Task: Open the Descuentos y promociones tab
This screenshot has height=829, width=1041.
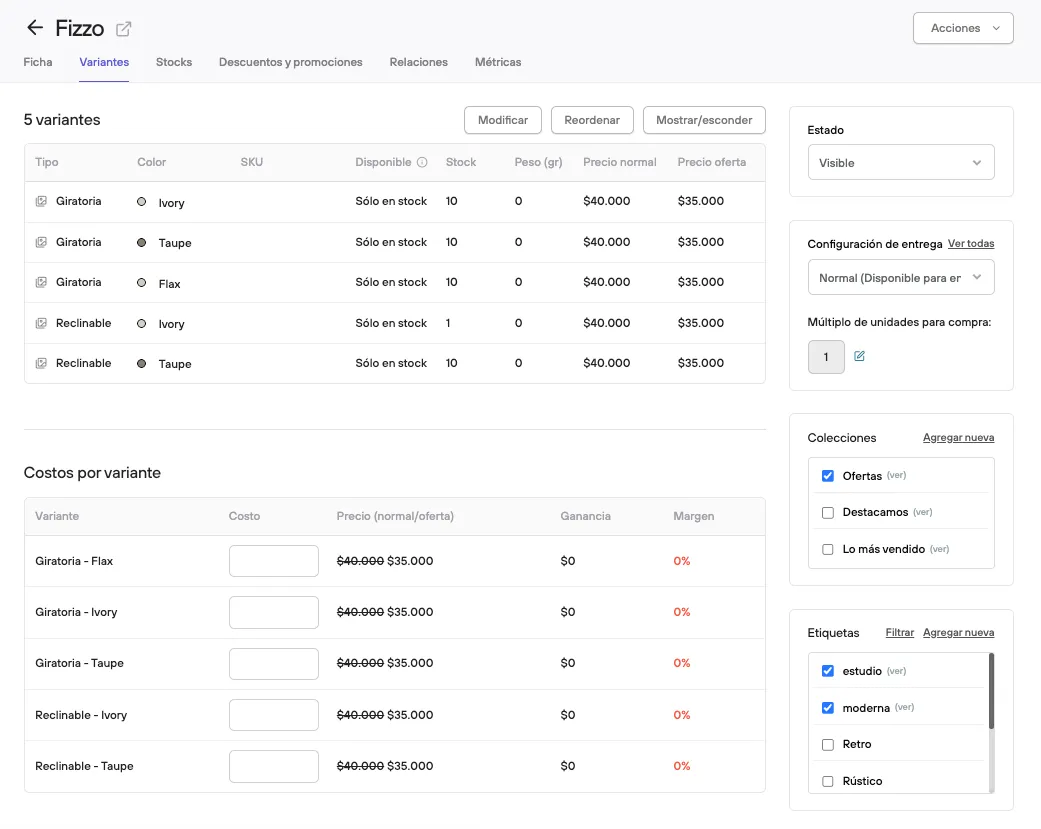Action: pyautogui.click(x=291, y=62)
